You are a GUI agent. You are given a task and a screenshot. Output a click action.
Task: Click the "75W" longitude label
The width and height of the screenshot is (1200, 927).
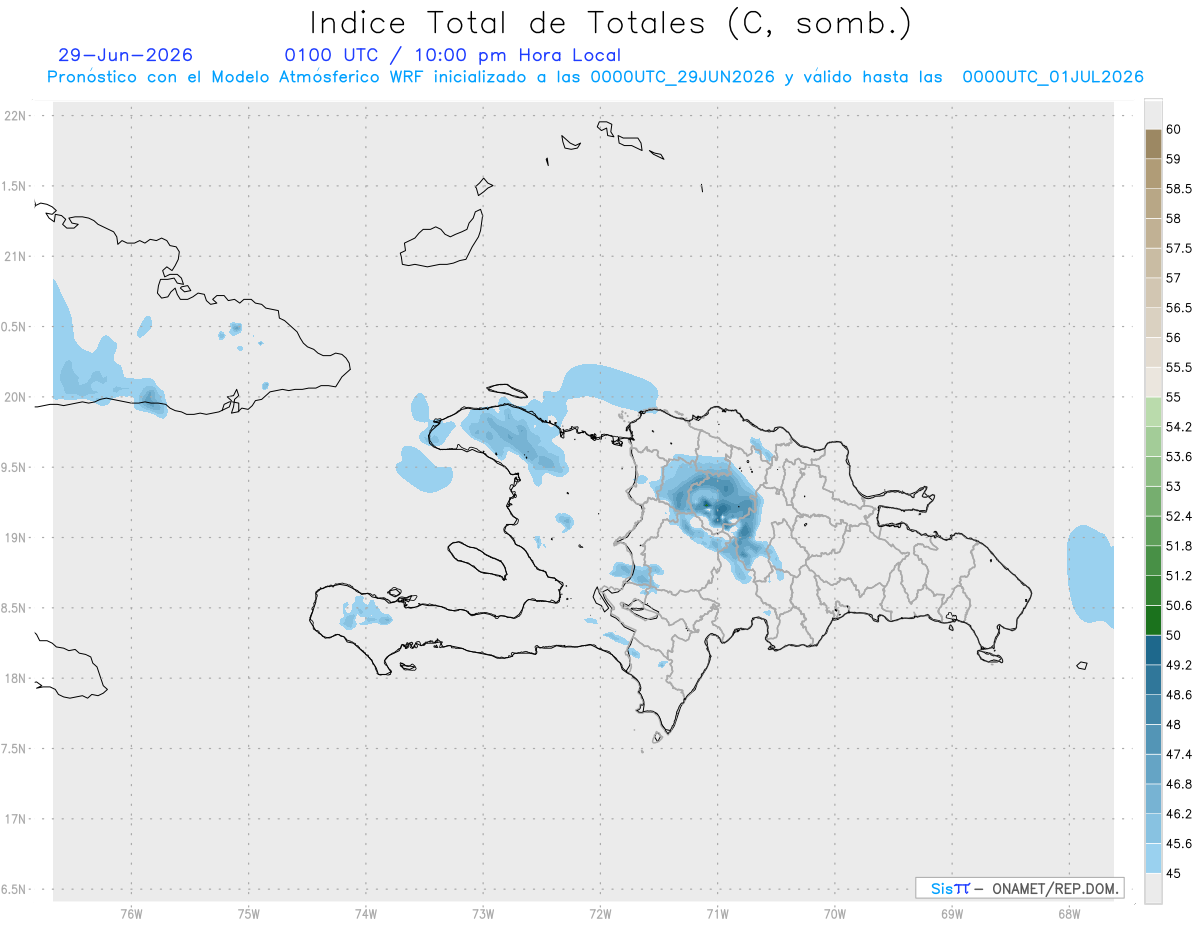pos(249,914)
